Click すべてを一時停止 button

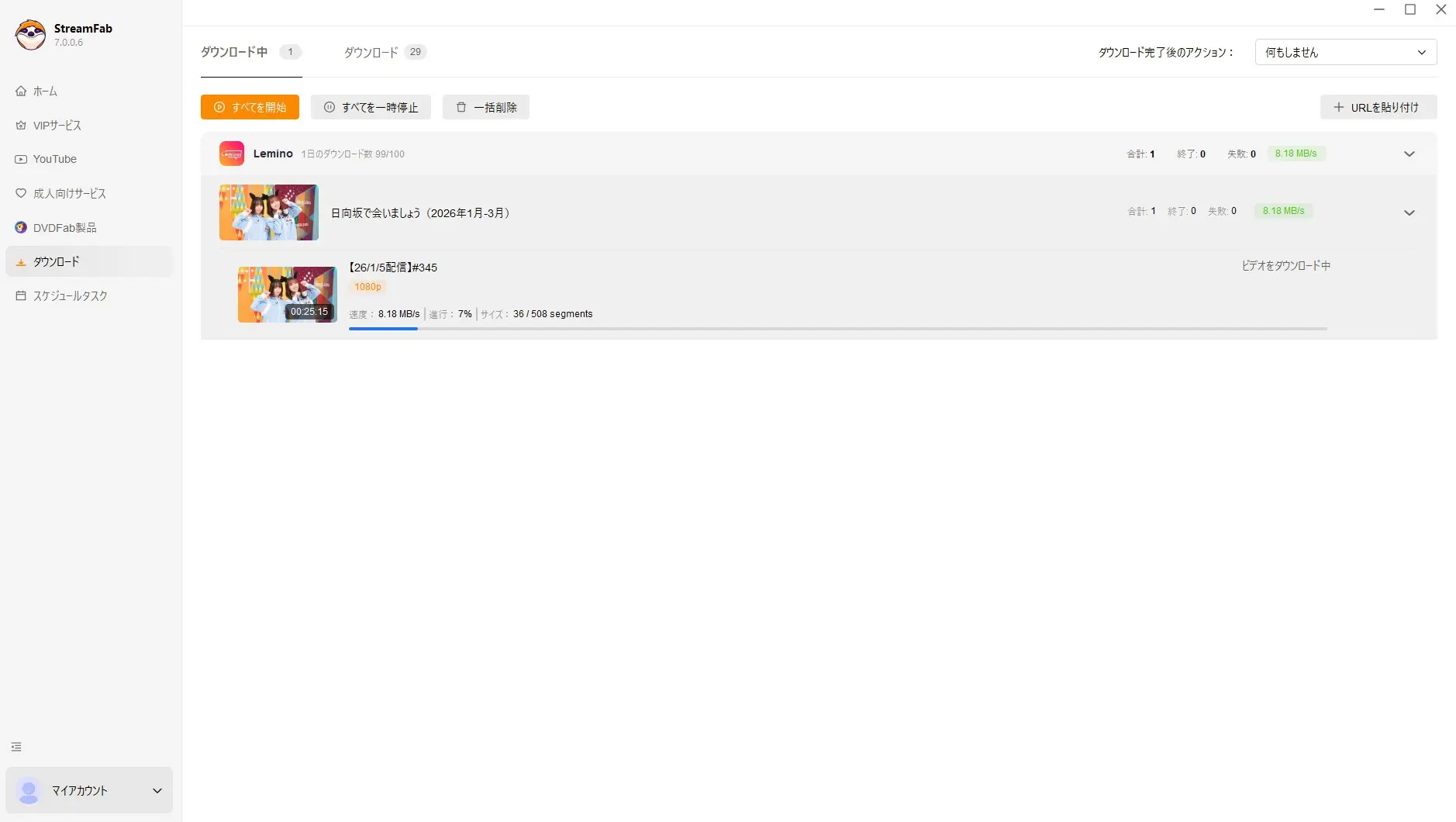tap(371, 107)
